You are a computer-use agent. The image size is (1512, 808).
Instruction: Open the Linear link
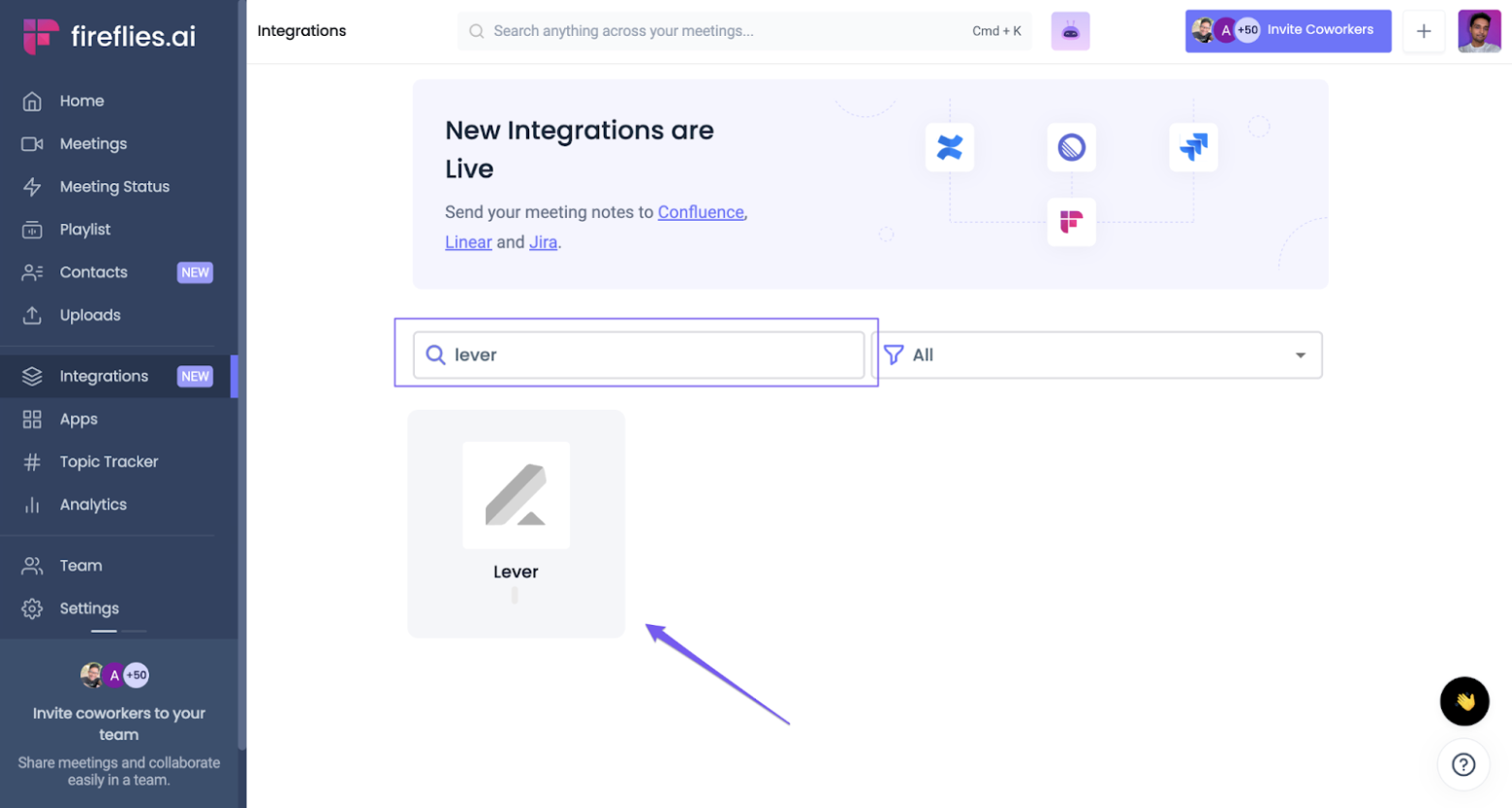(468, 242)
